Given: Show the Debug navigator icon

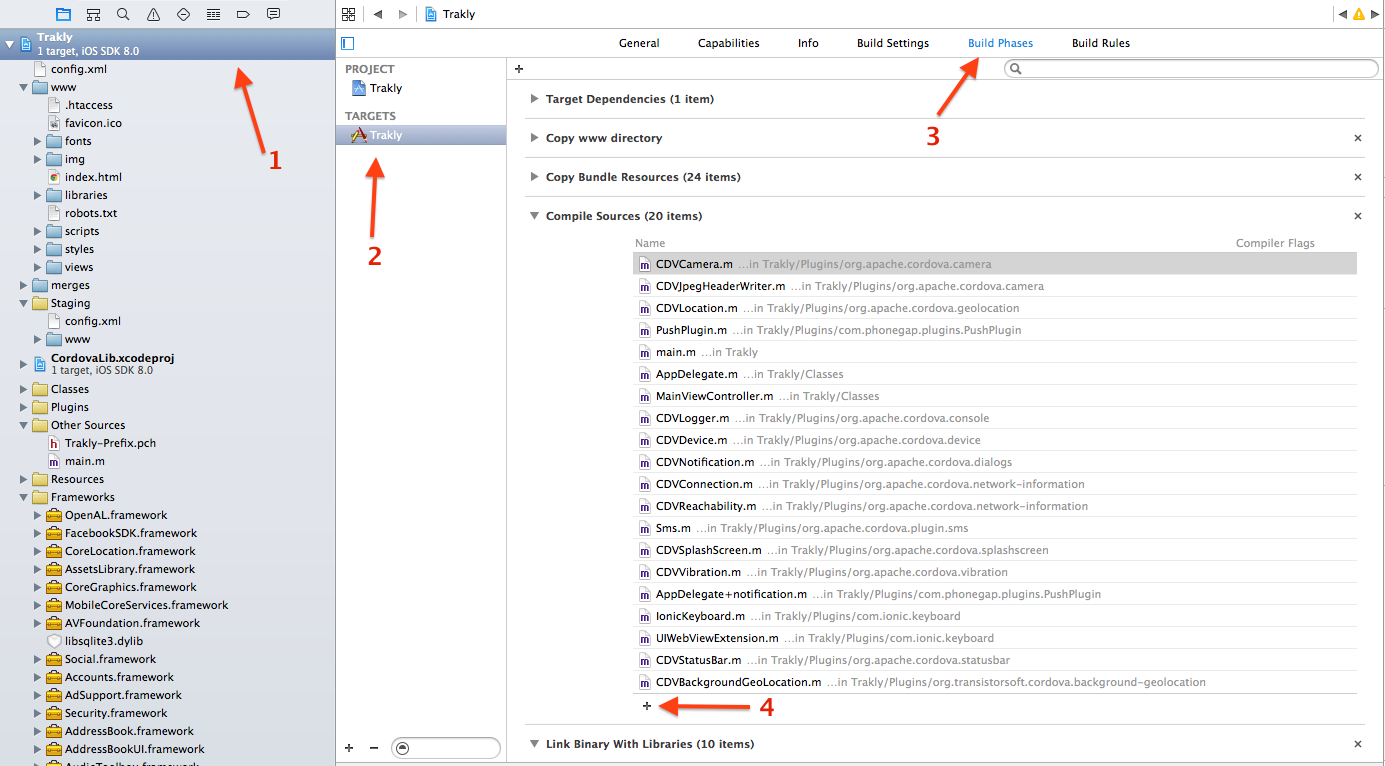Looking at the screenshot, I should pyautogui.click(x=213, y=14).
